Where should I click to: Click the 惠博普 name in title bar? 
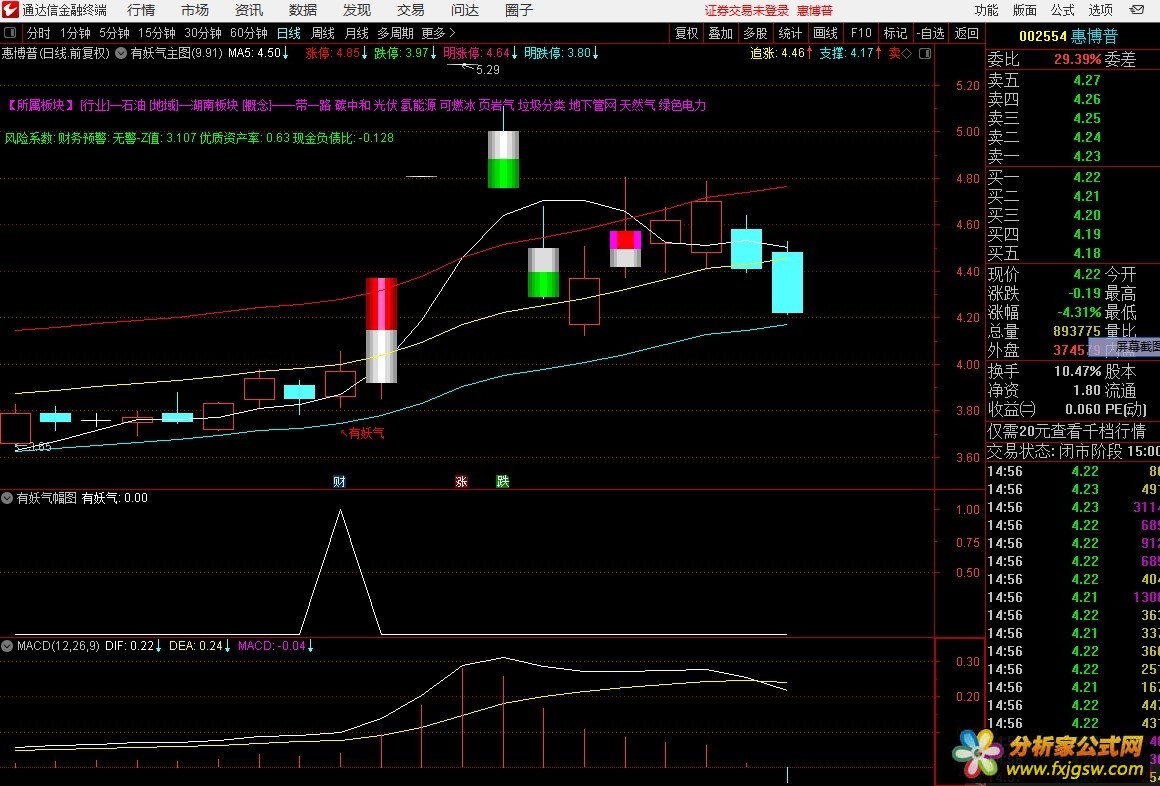coord(815,10)
